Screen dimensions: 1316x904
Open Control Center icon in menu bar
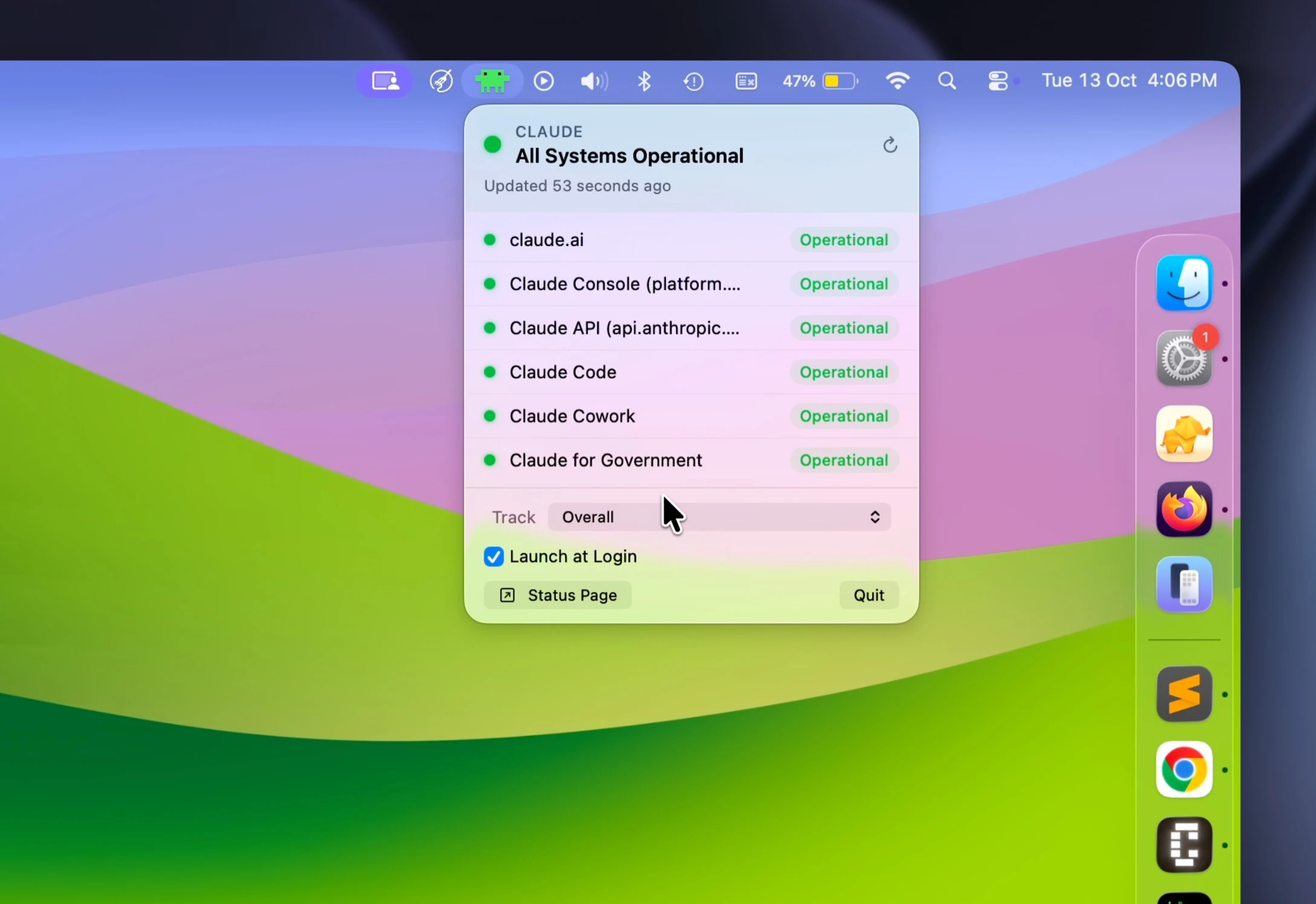997,81
